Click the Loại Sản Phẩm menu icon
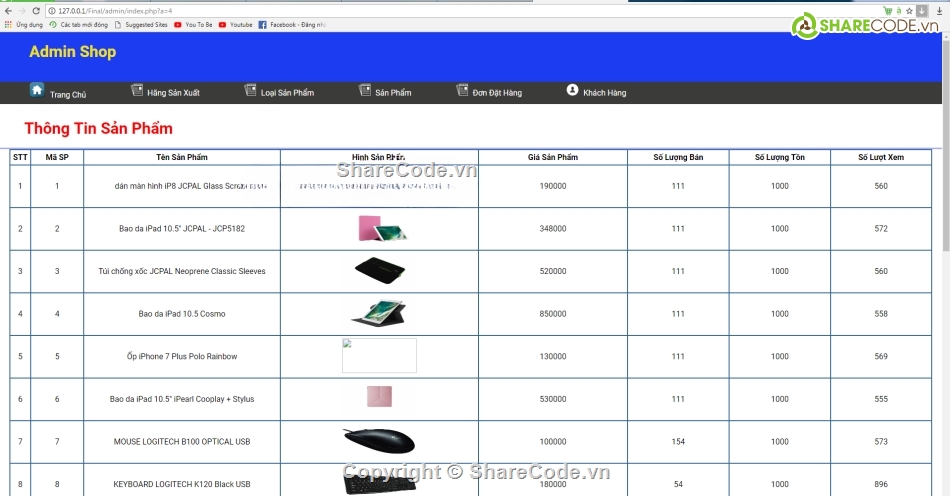The image size is (950, 496). point(251,90)
